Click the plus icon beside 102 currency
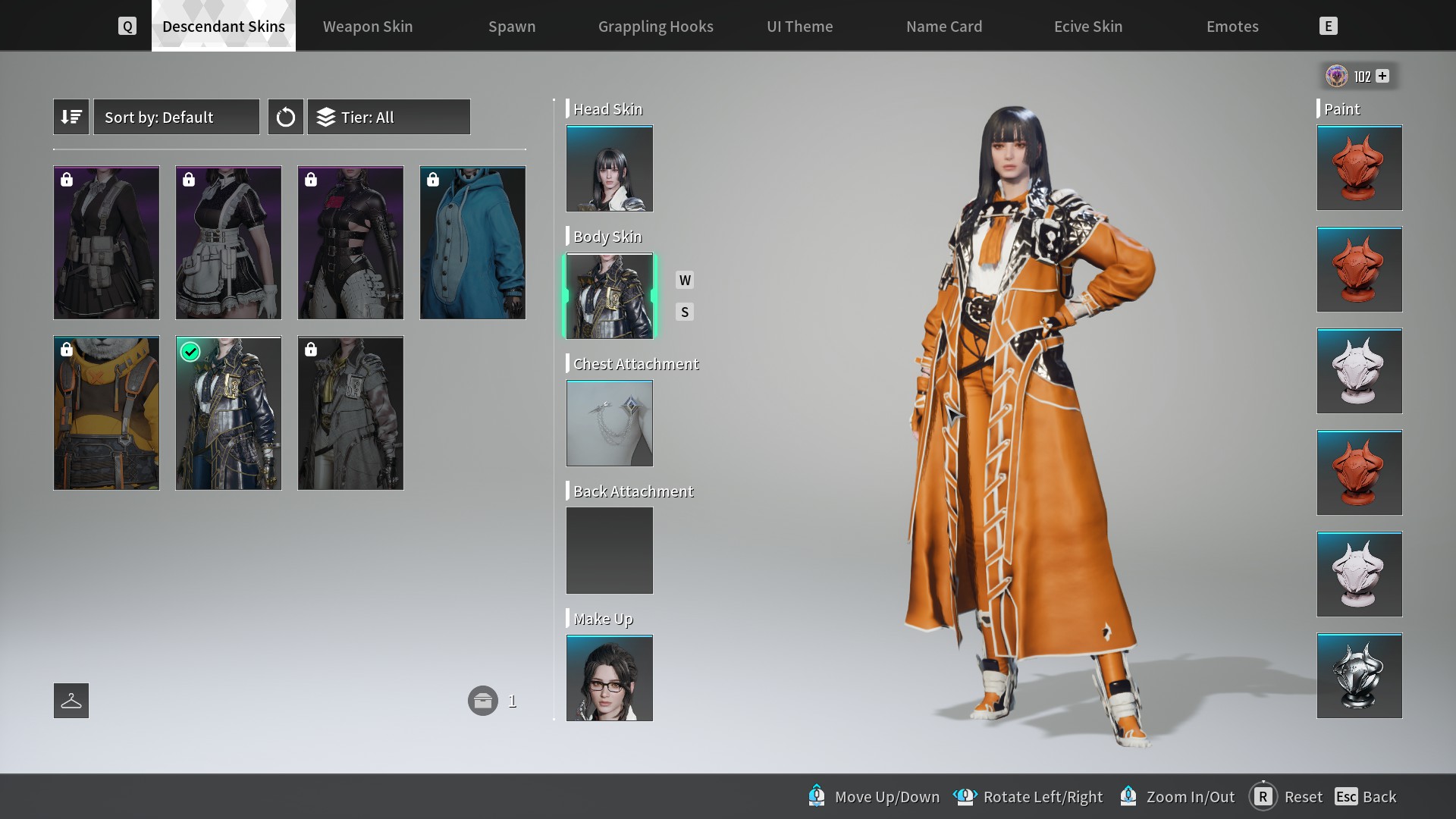The height and width of the screenshot is (819, 1456). point(1382,76)
